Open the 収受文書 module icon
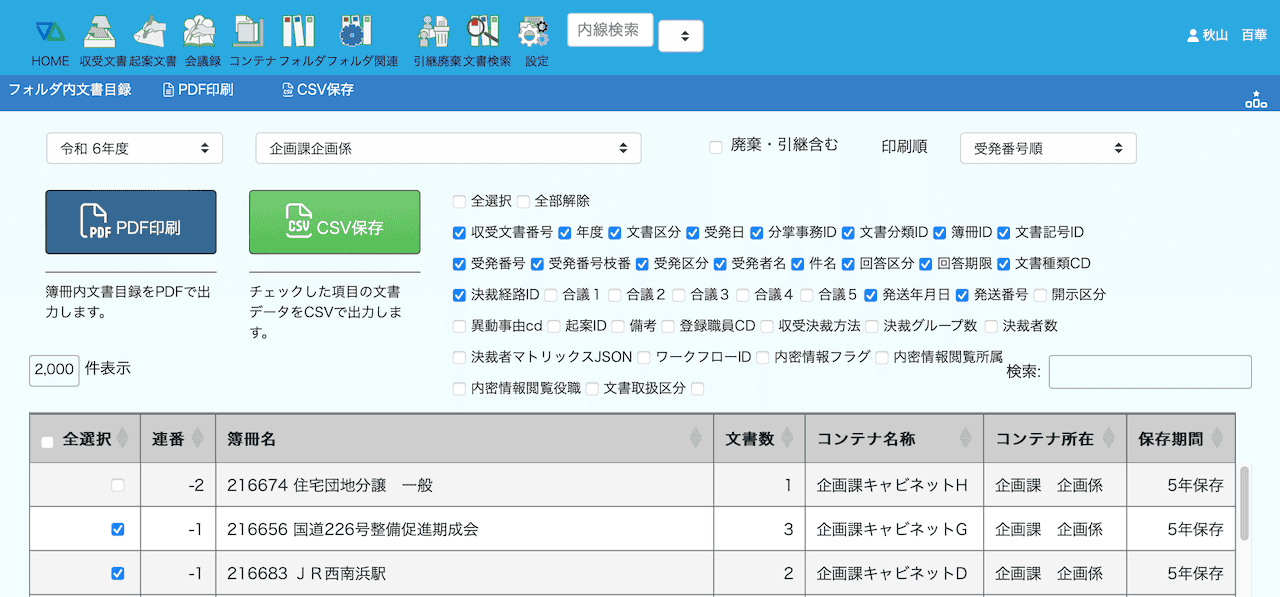 point(98,33)
